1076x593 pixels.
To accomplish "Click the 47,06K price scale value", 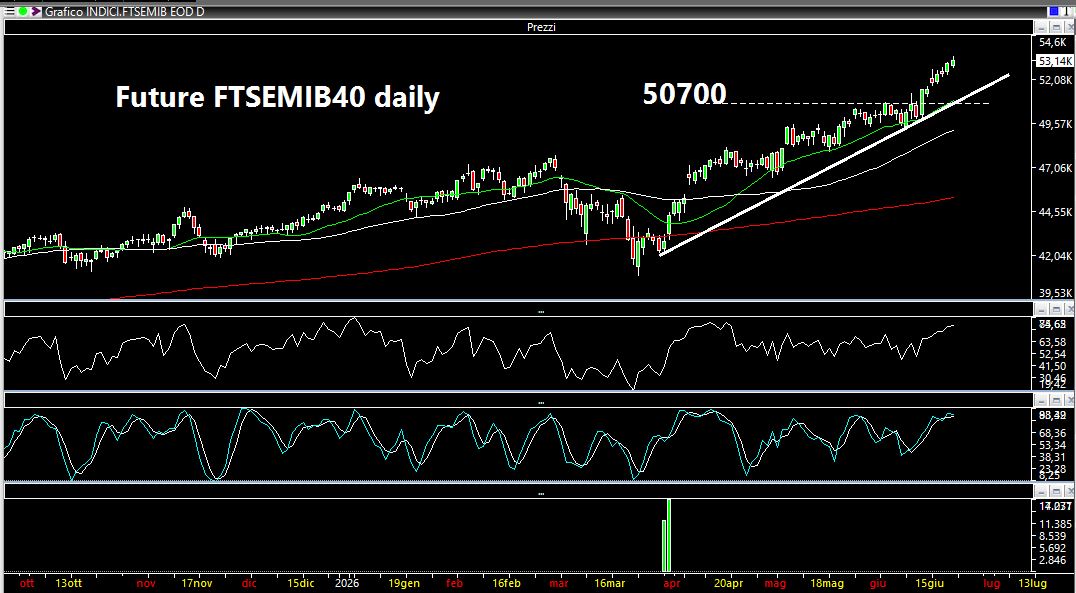I will pos(1055,168).
